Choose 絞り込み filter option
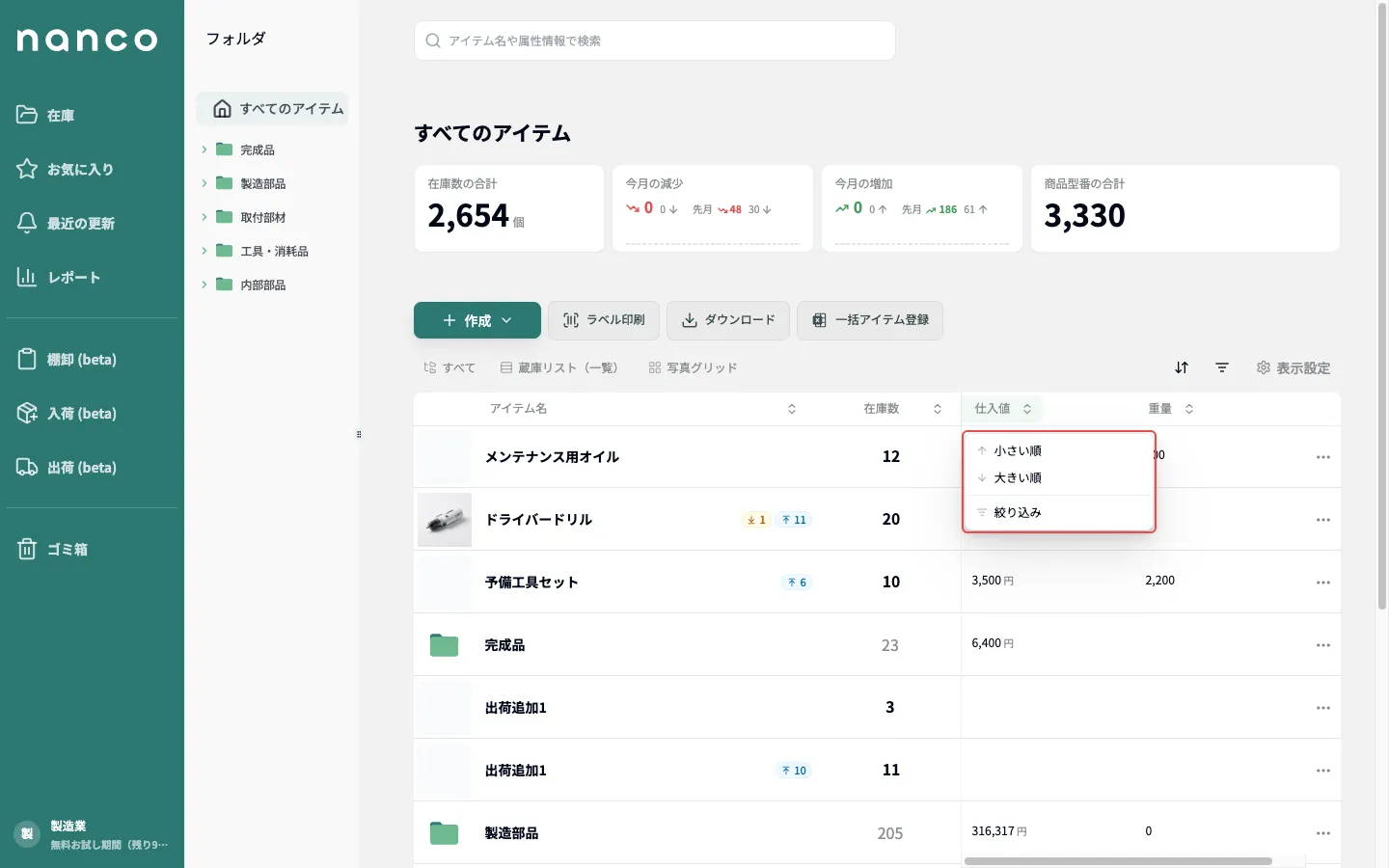Screen dimensions: 1389x868 [x=1058, y=512]
